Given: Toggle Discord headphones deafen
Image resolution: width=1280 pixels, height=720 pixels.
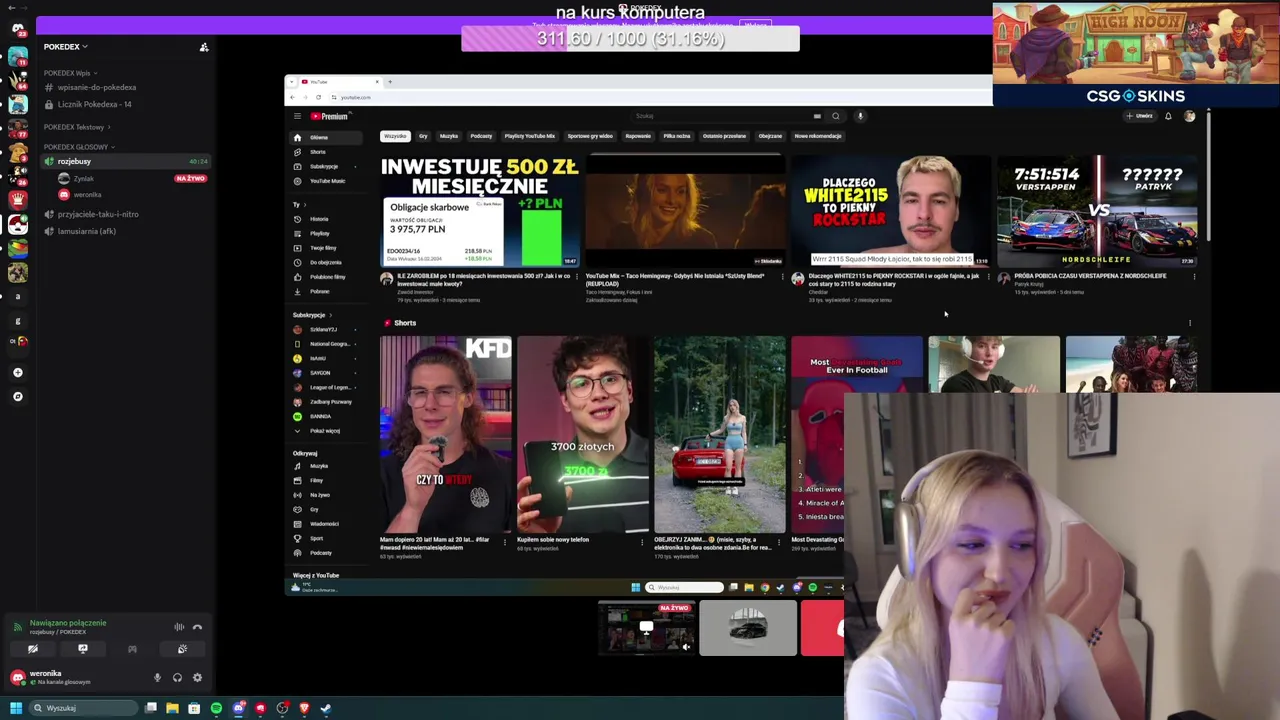Looking at the screenshot, I should [177, 677].
